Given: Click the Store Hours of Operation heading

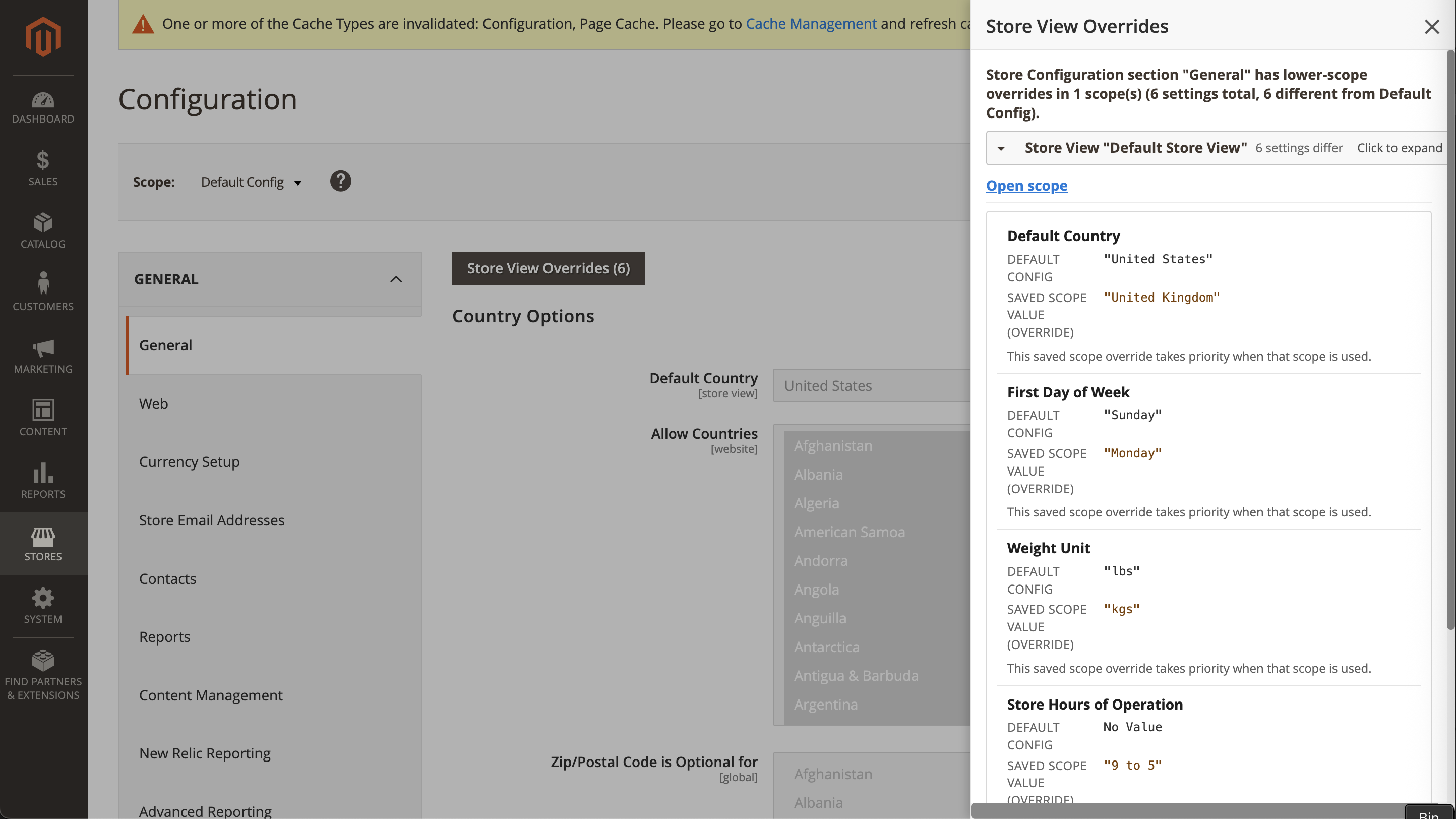Looking at the screenshot, I should (x=1095, y=704).
